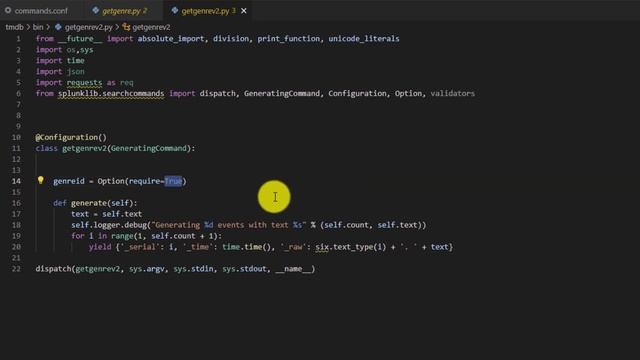The image size is (640, 360).
Task: Click line number 6 in gutter
Action: pos(18,93)
